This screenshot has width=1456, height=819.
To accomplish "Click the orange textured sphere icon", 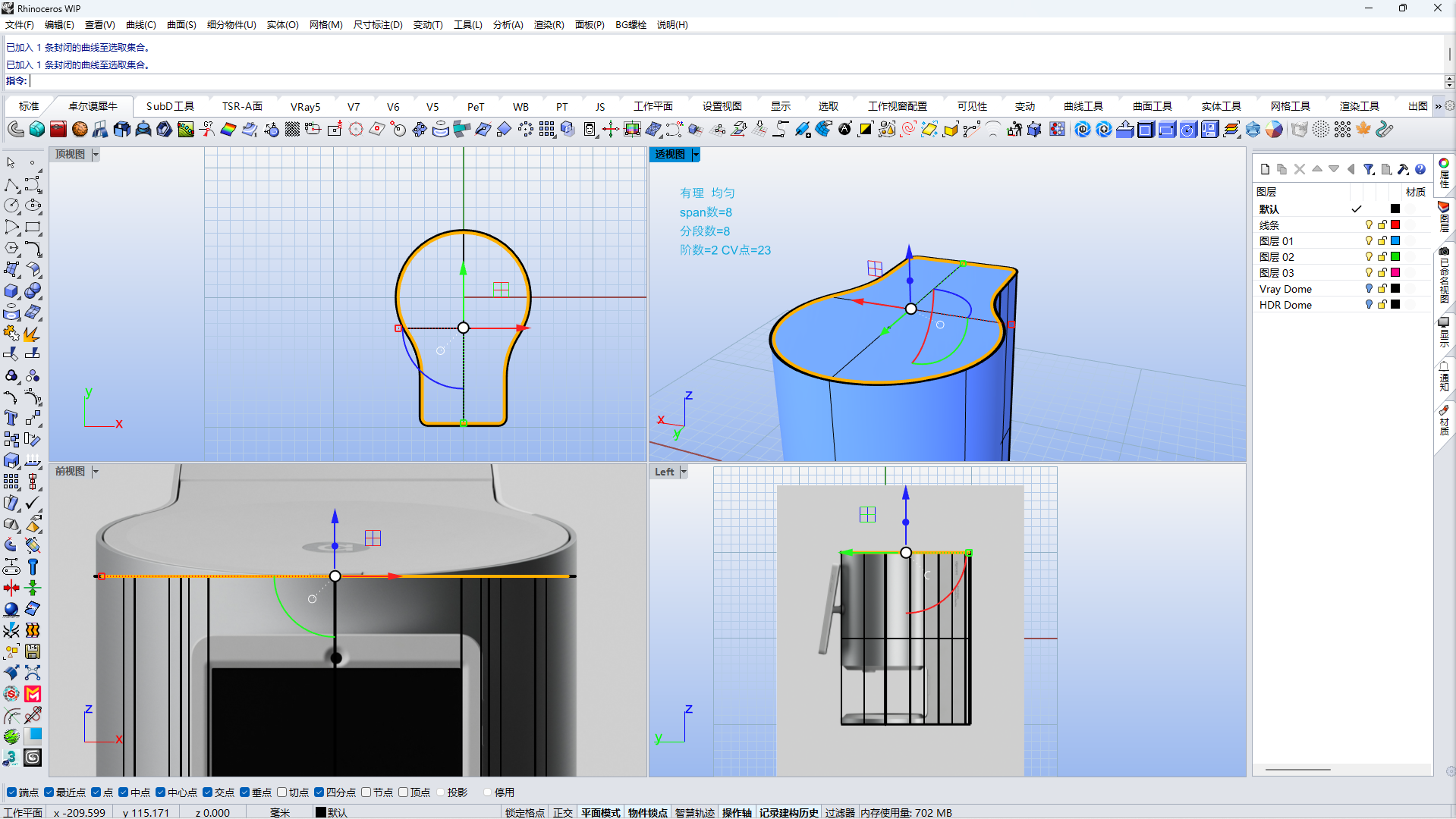I will (80, 130).
